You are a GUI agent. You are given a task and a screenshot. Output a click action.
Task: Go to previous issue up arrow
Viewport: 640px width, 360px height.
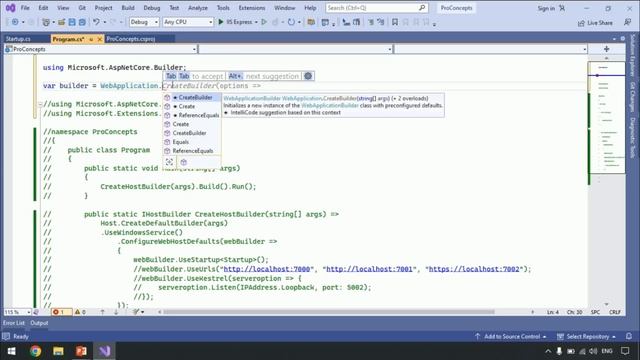pos(102,312)
